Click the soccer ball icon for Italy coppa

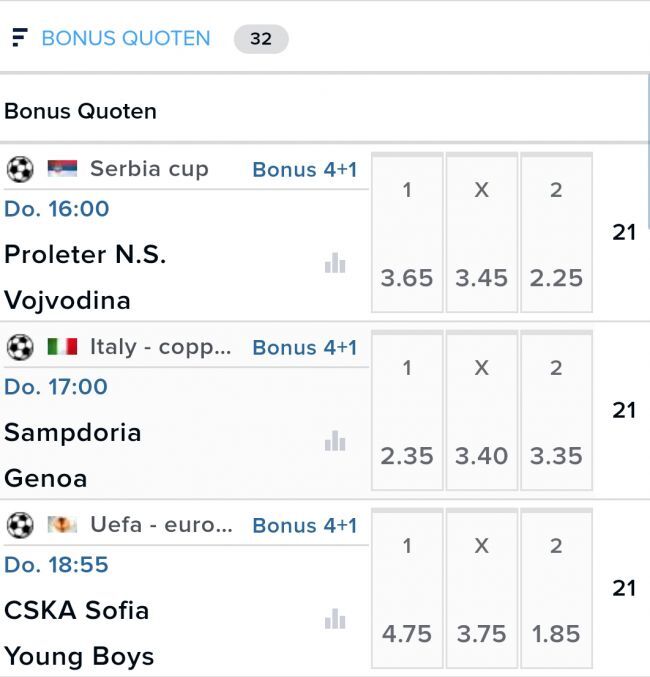point(20,347)
